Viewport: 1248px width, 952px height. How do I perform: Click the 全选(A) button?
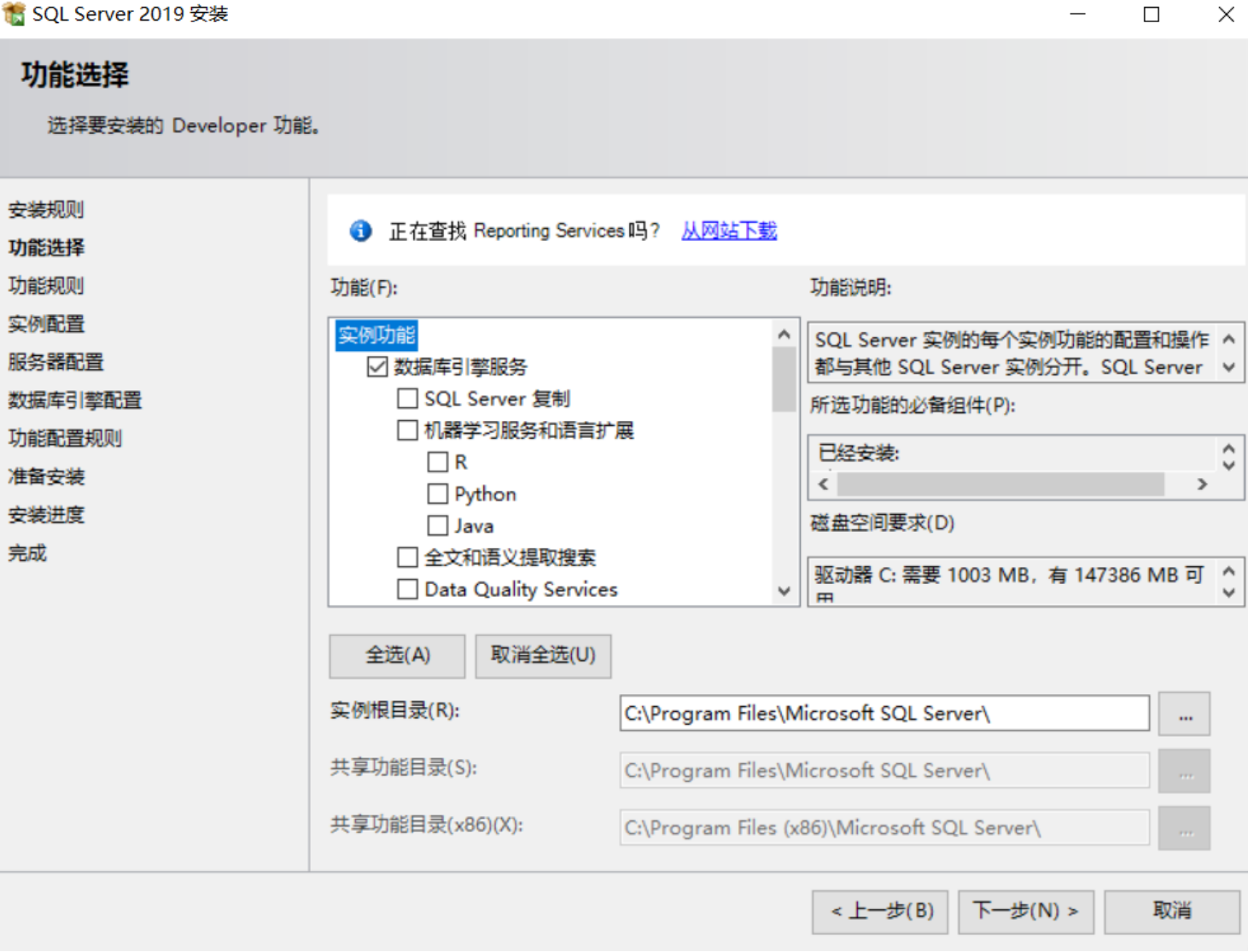click(x=396, y=656)
